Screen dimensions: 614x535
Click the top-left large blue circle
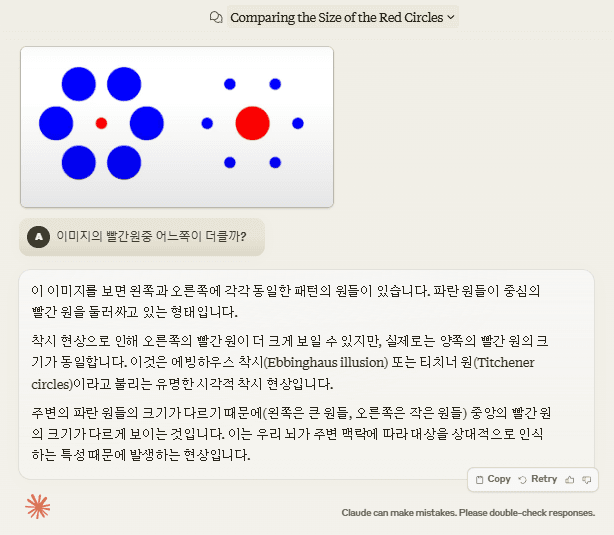tap(78, 85)
